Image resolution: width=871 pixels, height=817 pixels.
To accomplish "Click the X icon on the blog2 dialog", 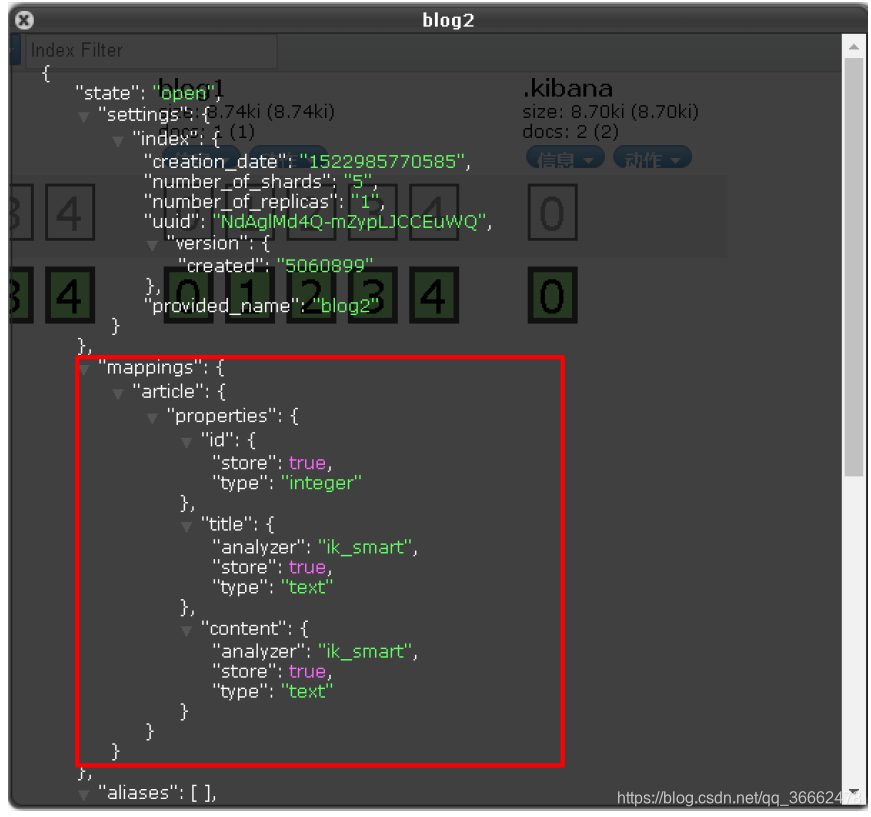I will [x=22, y=19].
